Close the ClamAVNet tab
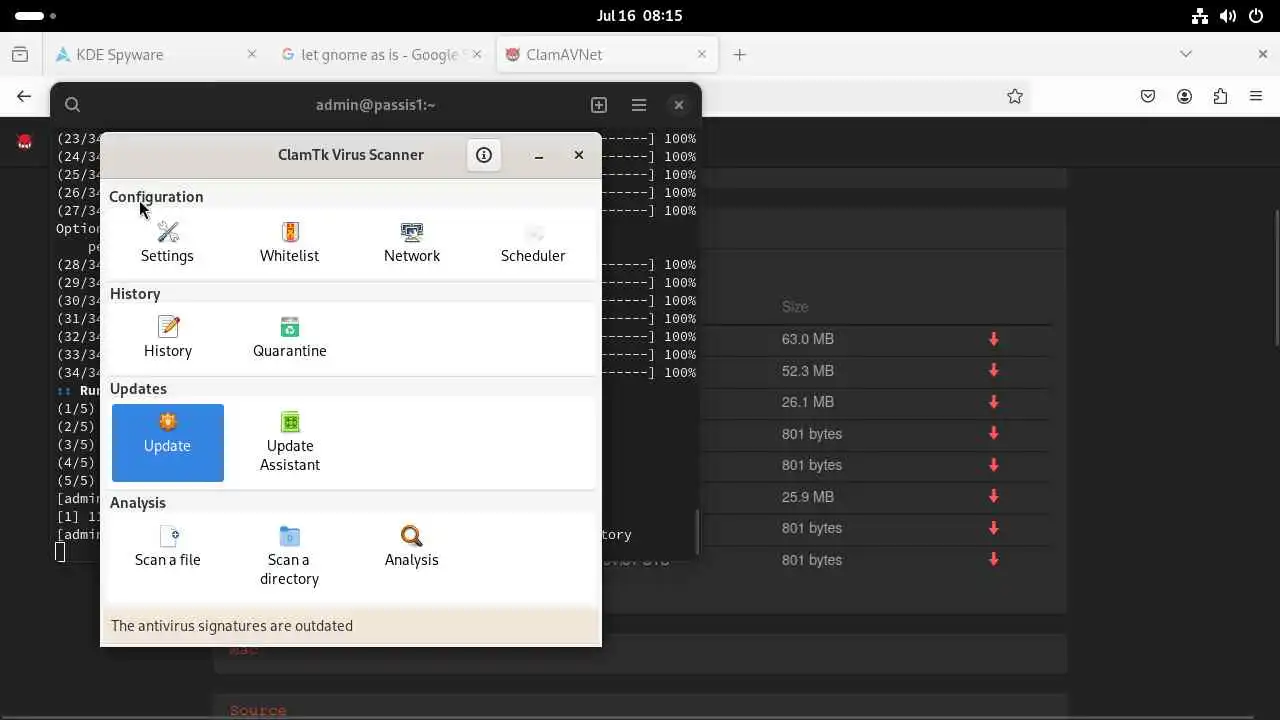 [702, 55]
